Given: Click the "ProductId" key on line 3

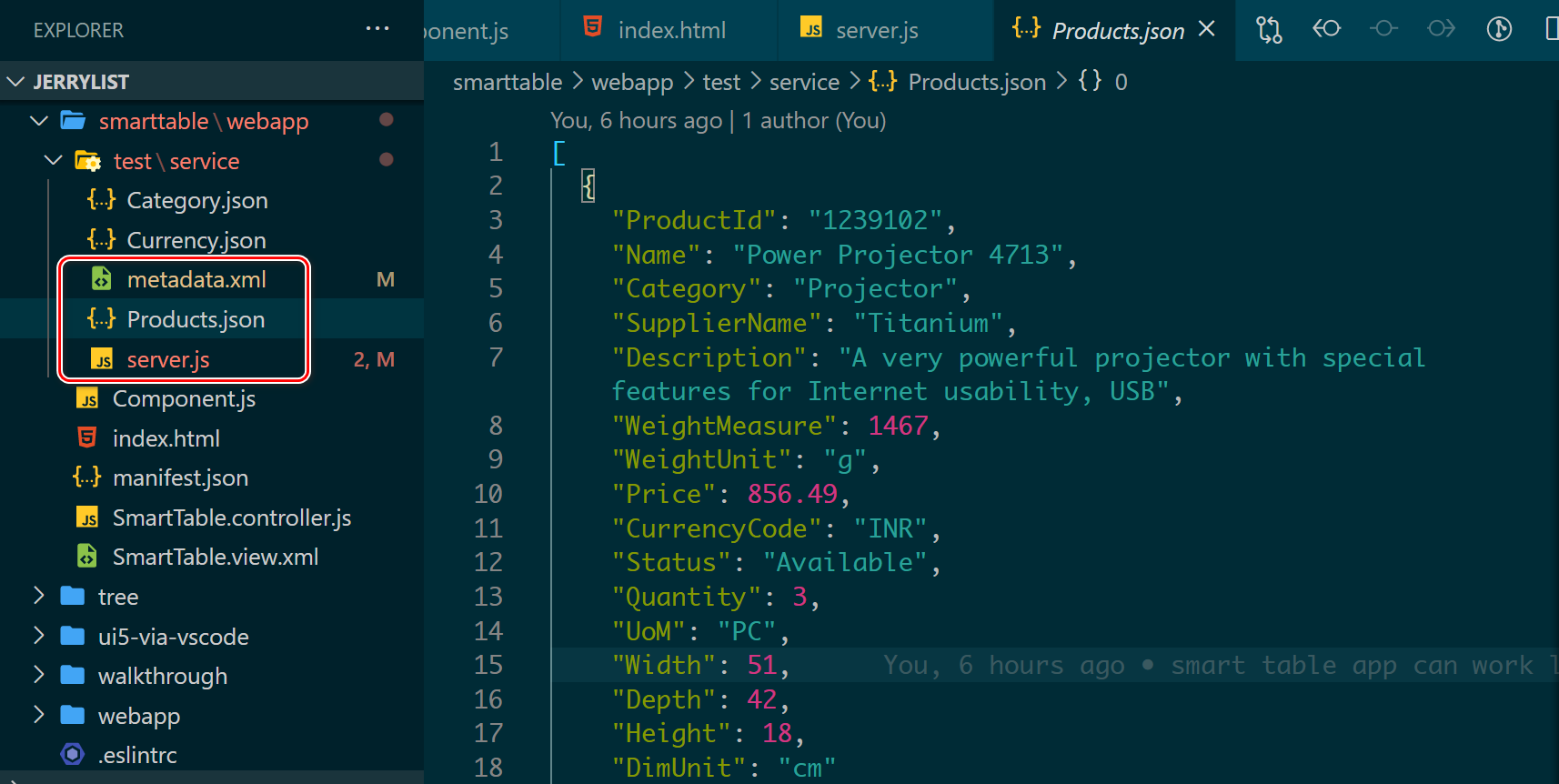Looking at the screenshot, I should (x=694, y=220).
